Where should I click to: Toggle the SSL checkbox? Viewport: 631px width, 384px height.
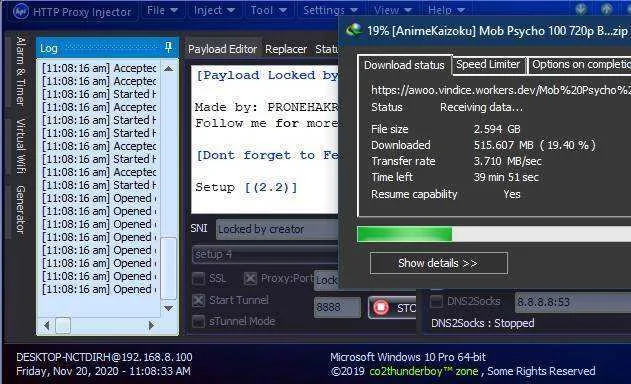(x=198, y=278)
